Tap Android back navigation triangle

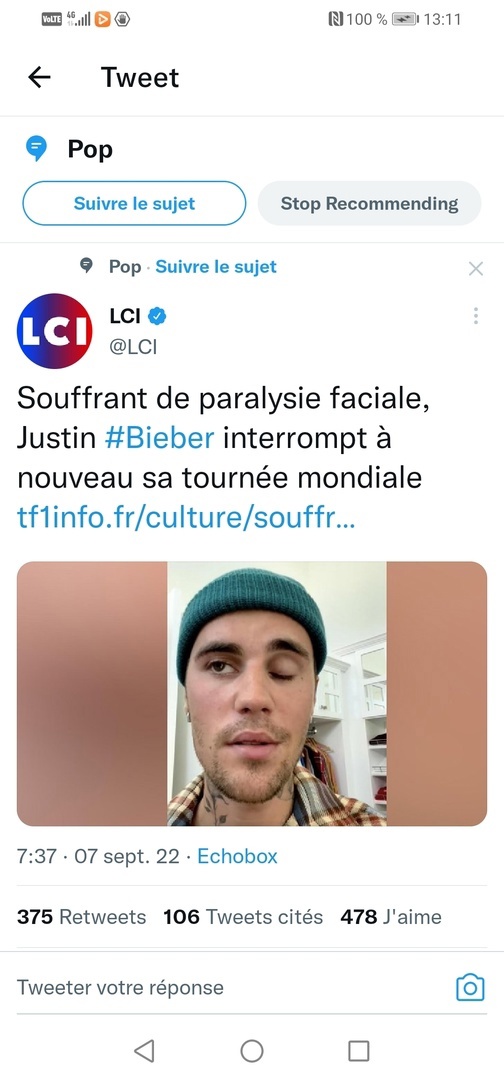144,1050
